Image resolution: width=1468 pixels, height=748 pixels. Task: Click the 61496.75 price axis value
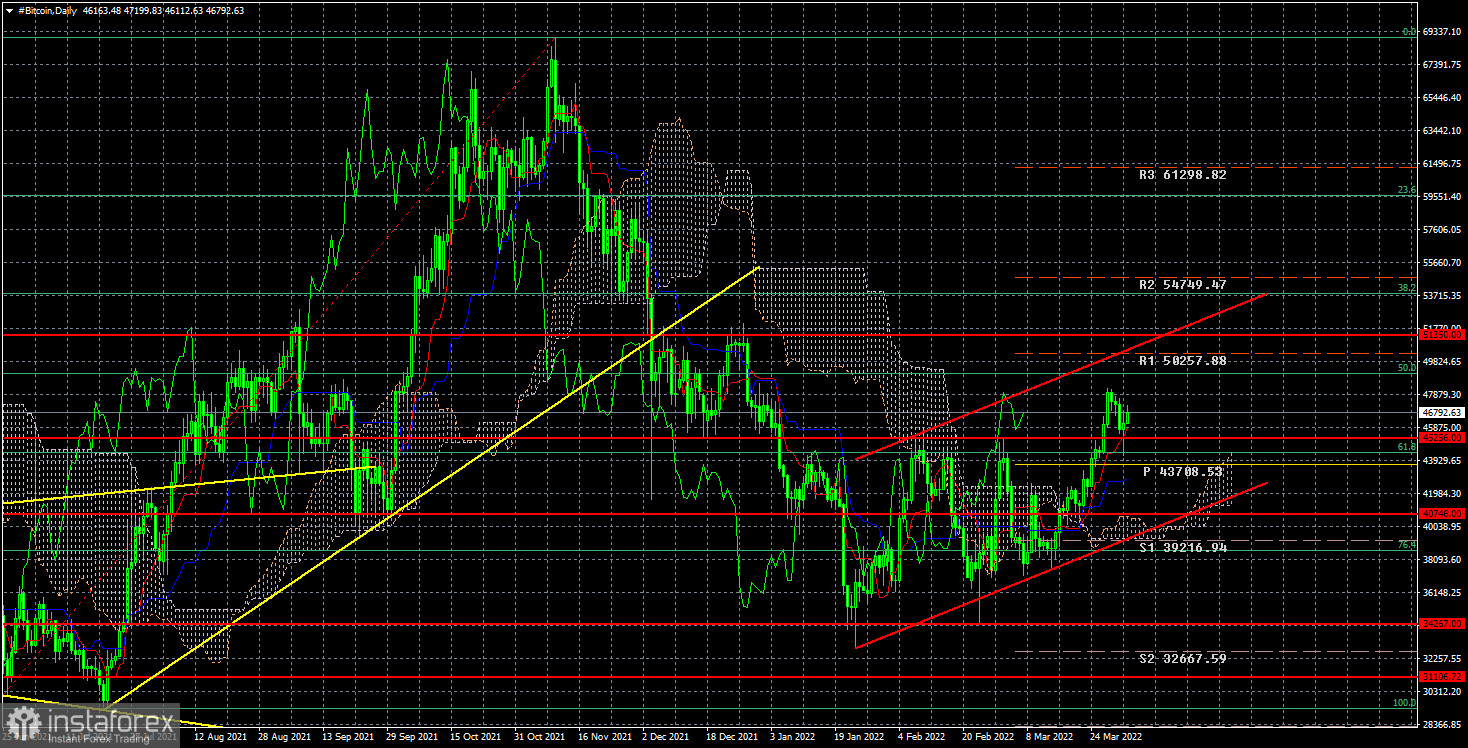tap(1443, 164)
